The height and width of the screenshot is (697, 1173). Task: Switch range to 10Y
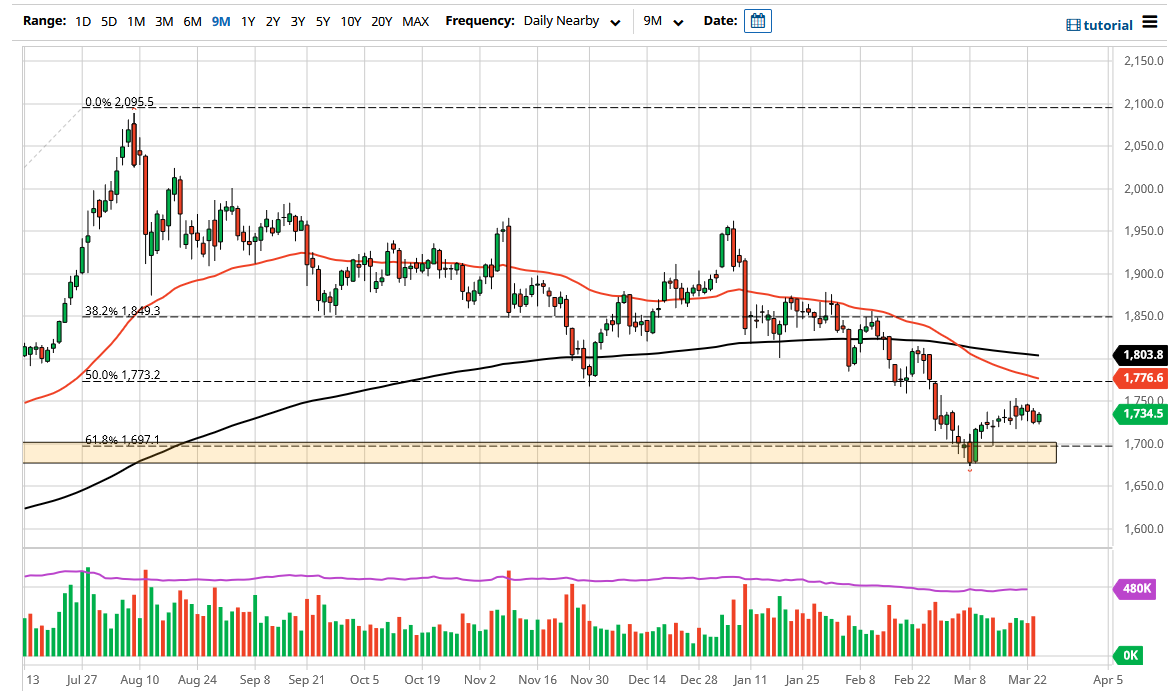tap(351, 22)
